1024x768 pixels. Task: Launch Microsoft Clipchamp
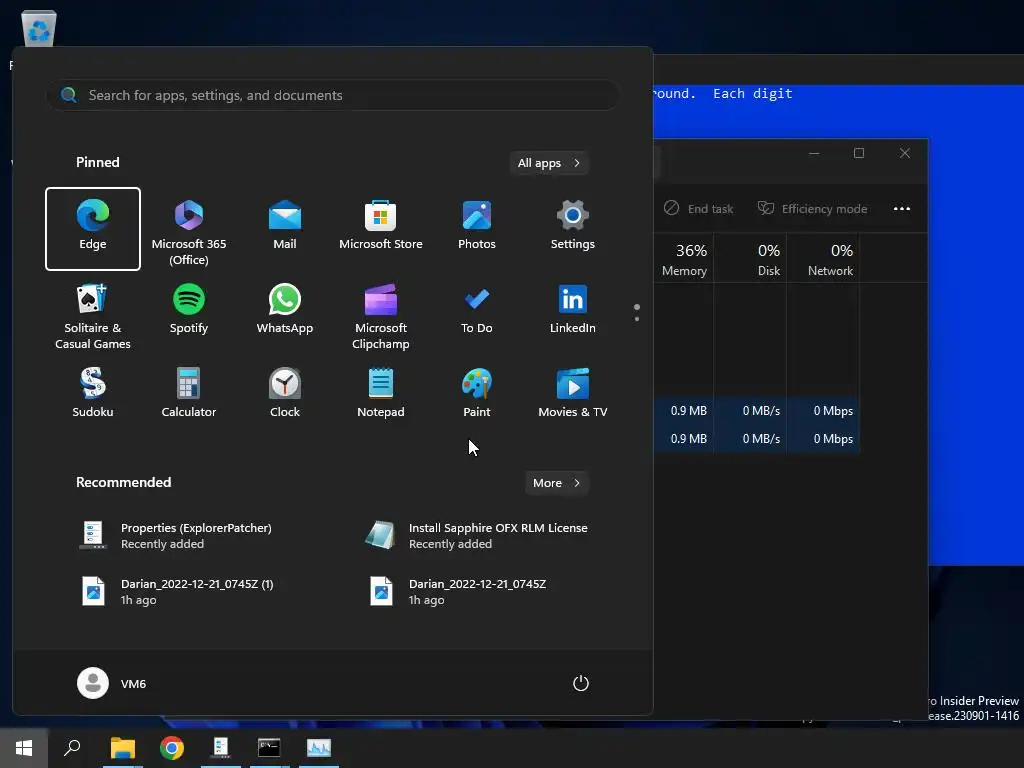pos(381,316)
